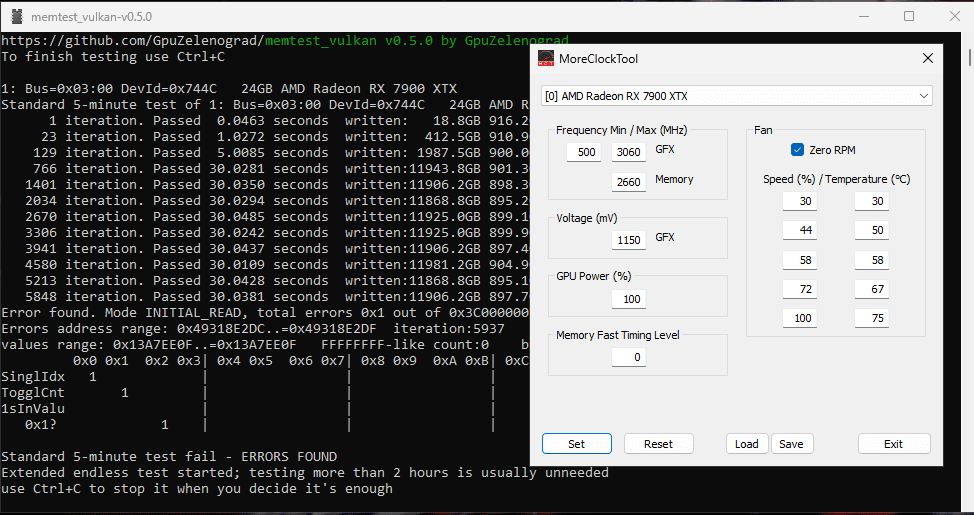Click the Save button
This screenshot has height=515, width=974.
(x=791, y=444)
